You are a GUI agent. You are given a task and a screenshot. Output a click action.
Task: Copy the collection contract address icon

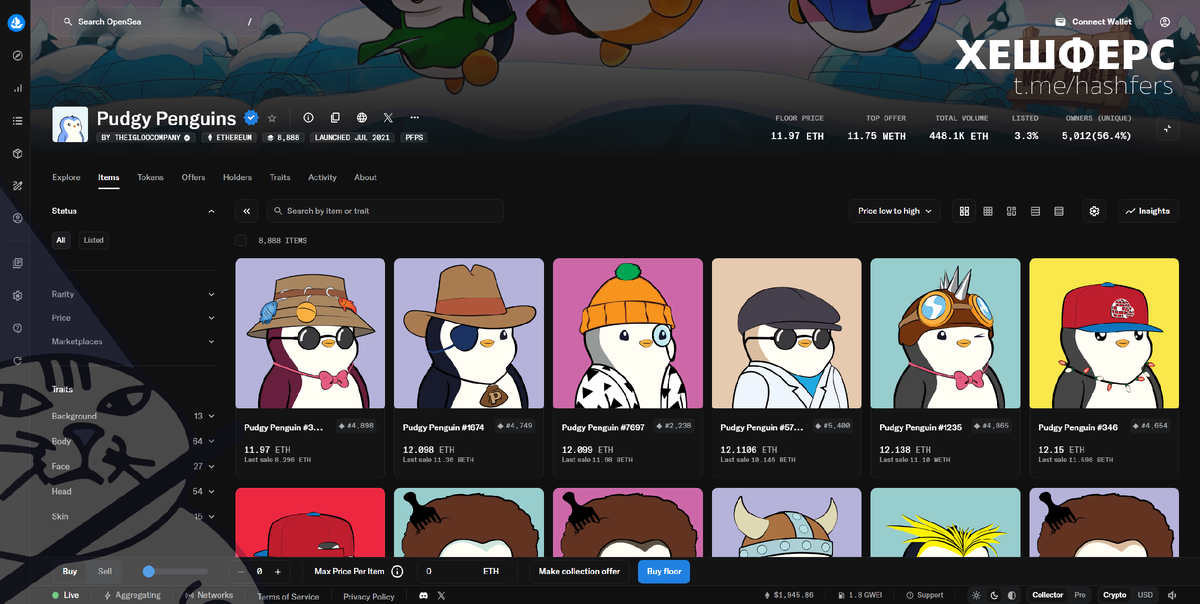[335, 118]
